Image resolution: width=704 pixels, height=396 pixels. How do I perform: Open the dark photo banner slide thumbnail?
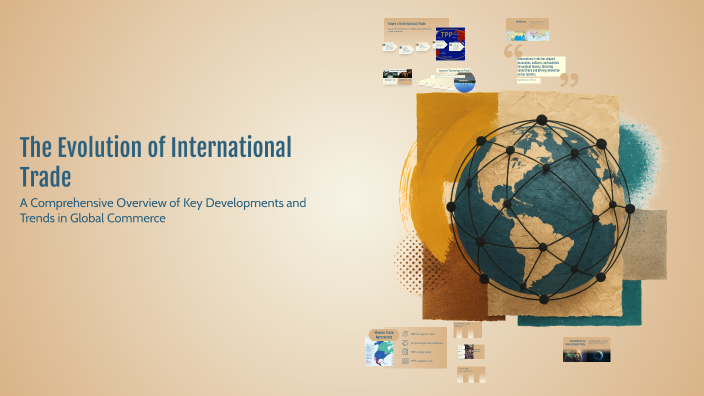[397, 77]
